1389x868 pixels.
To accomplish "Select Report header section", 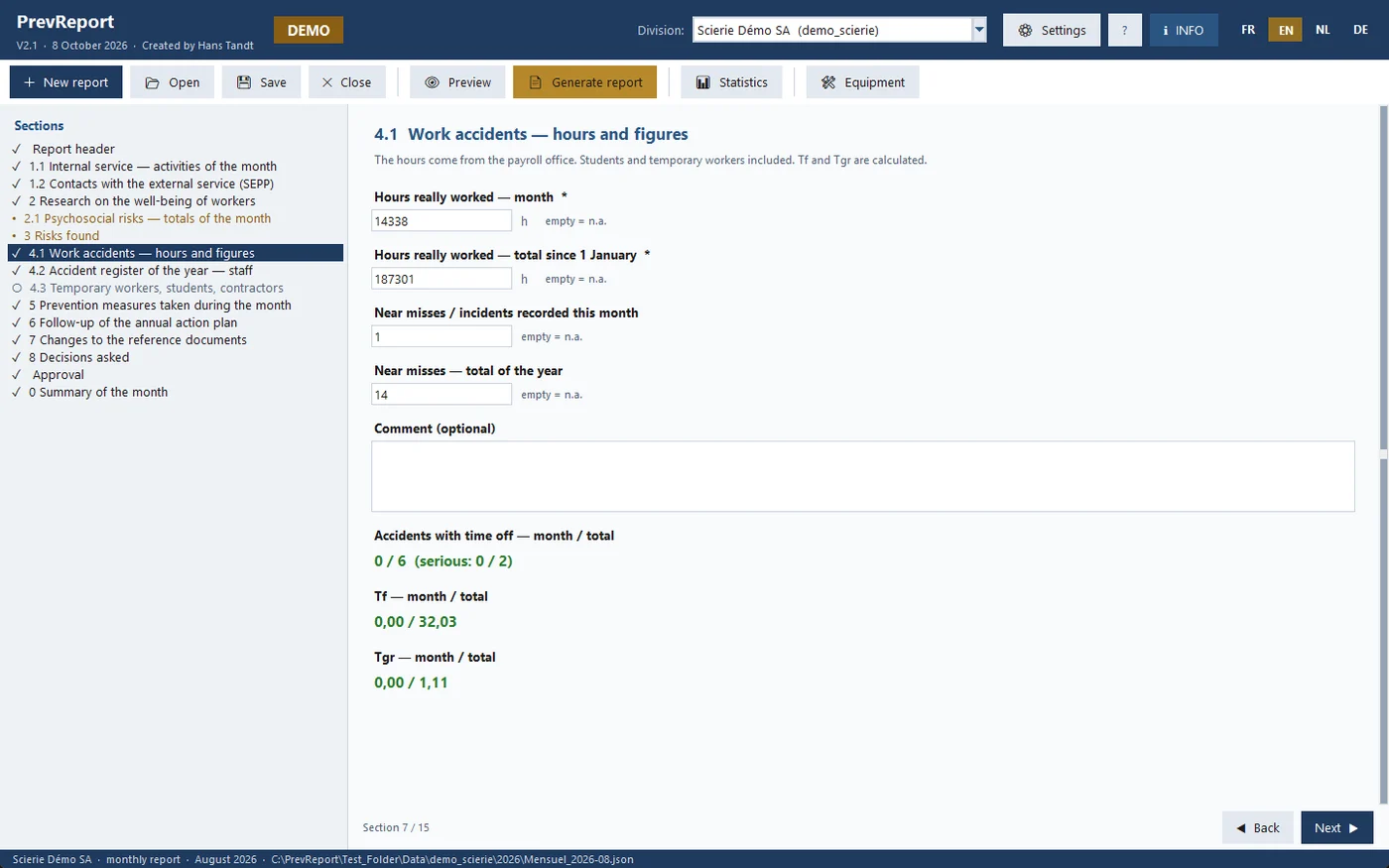I will [176, 149].
